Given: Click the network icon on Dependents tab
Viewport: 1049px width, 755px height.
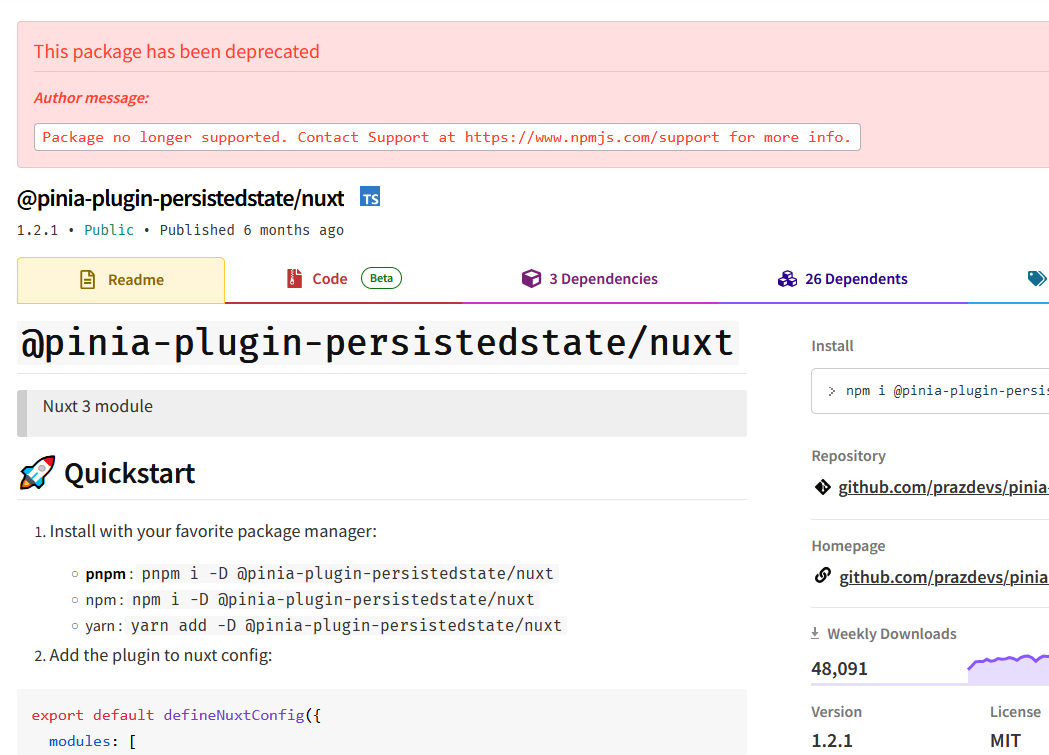Looking at the screenshot, I should tap(787, 279).
